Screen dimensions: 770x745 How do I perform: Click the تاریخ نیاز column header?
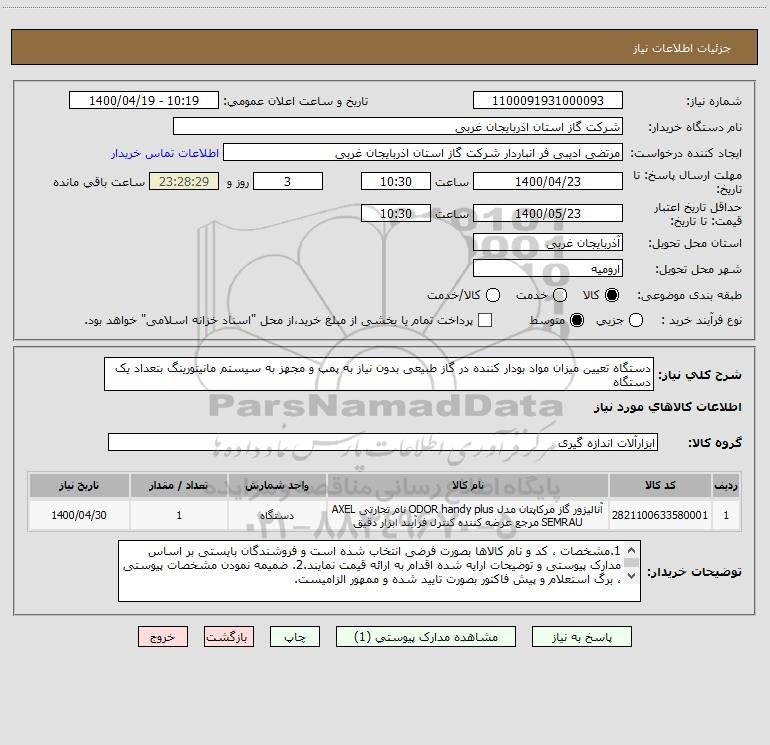(79, 485)
